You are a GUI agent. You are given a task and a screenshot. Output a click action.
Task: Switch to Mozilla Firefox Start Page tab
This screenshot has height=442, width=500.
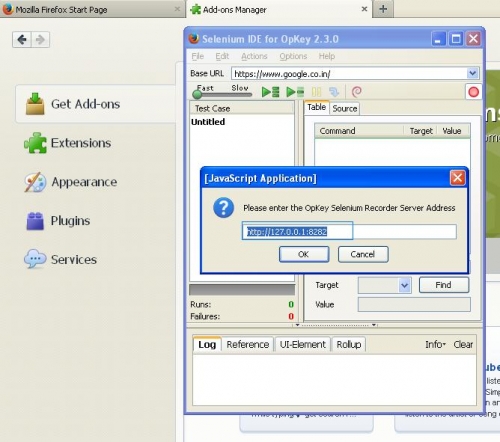point(91,9)
